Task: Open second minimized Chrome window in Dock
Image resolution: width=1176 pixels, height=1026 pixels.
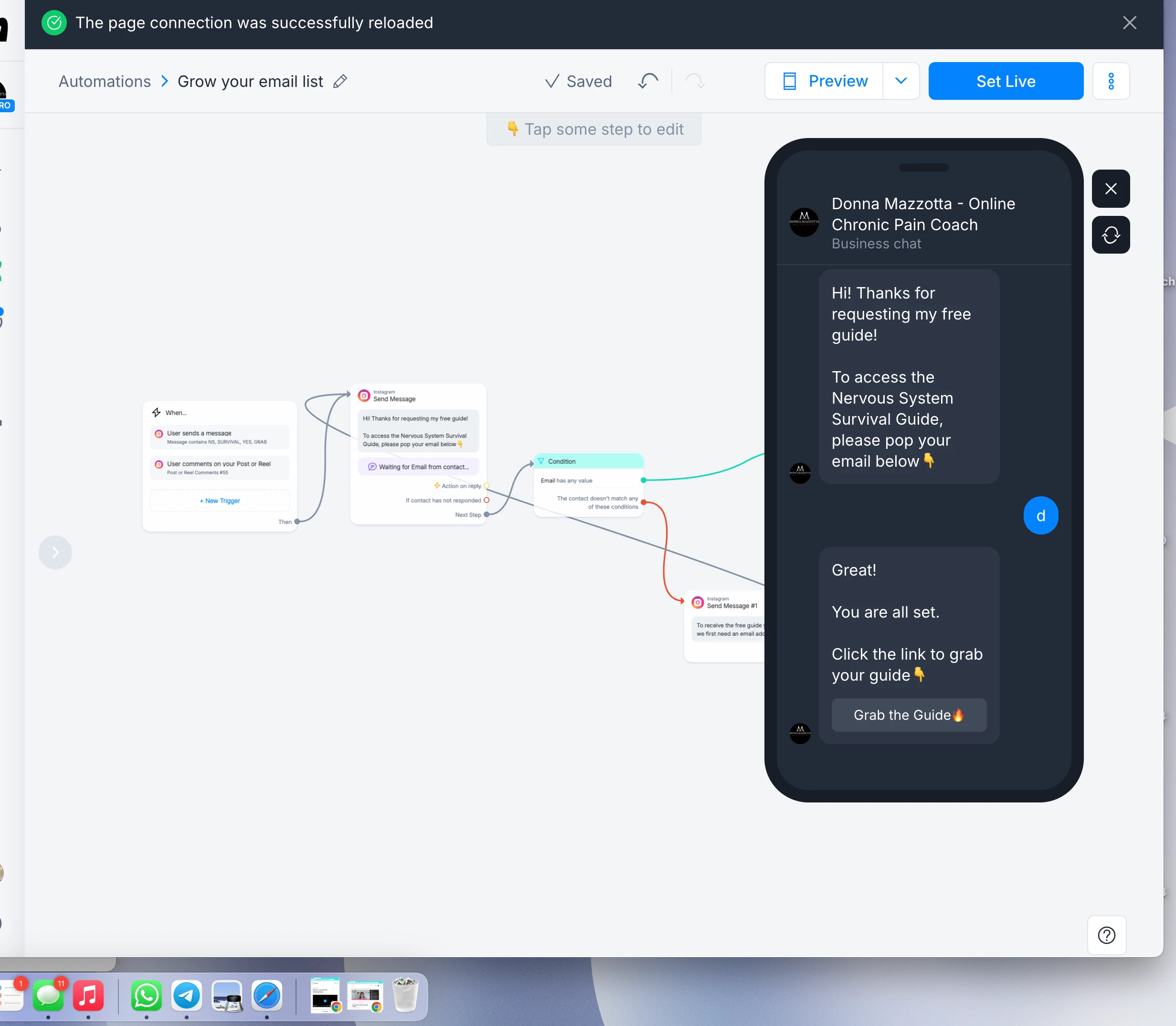Action: (x=366, y=997)
